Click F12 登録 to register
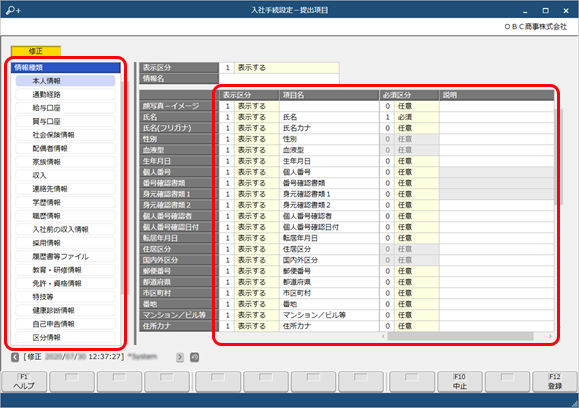The image size is (579, 408). click(555, 381)
